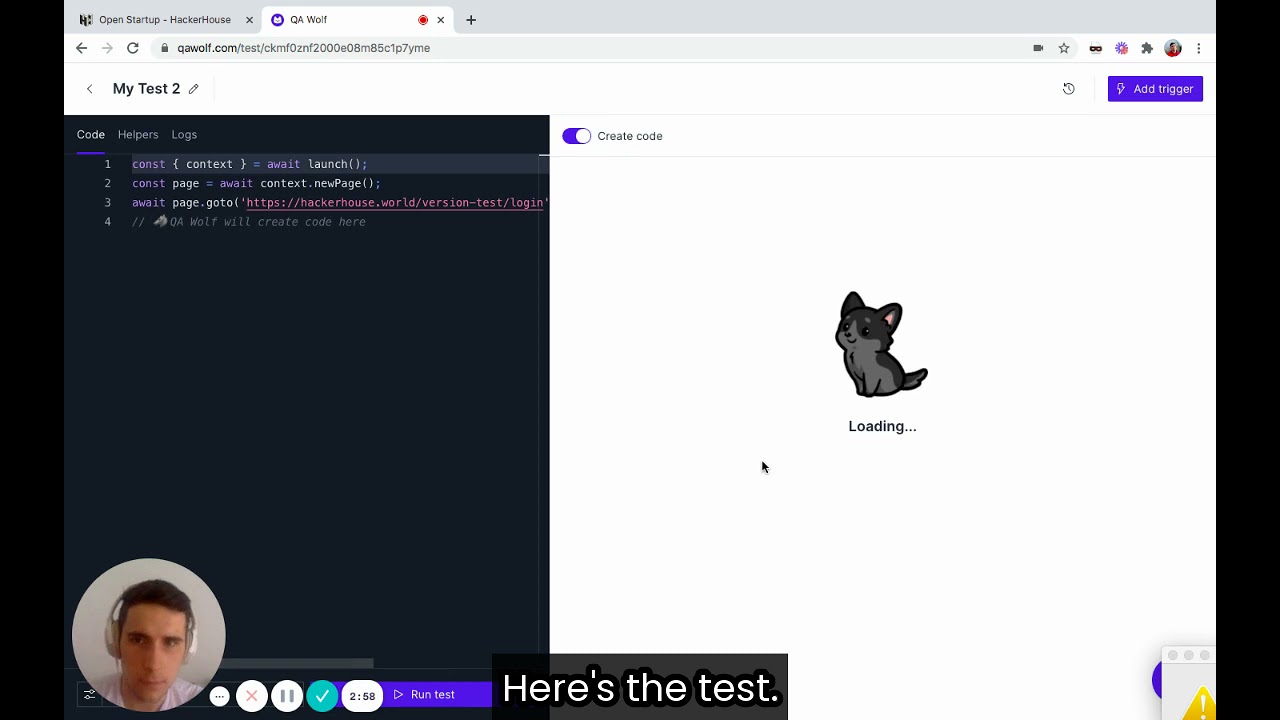The image size is (1280, 720).
Task: Switch to the Helpers tab
Action: (138, 134)
